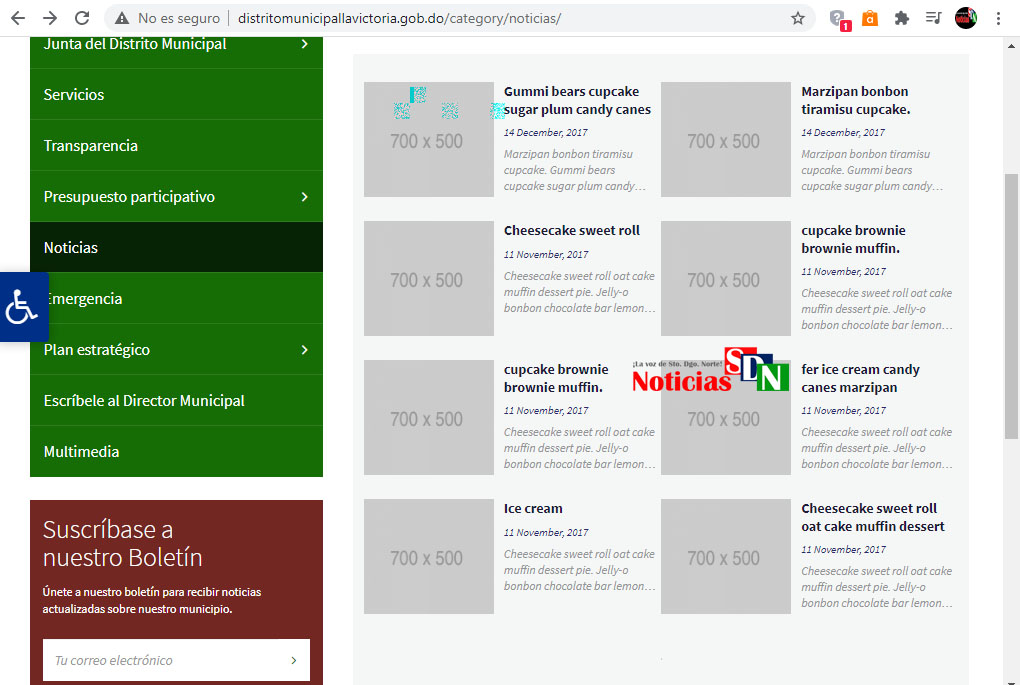Screen dimensions: 1020x685
Task: Click the browser forward arrow
Action: (x=50, y=18)
